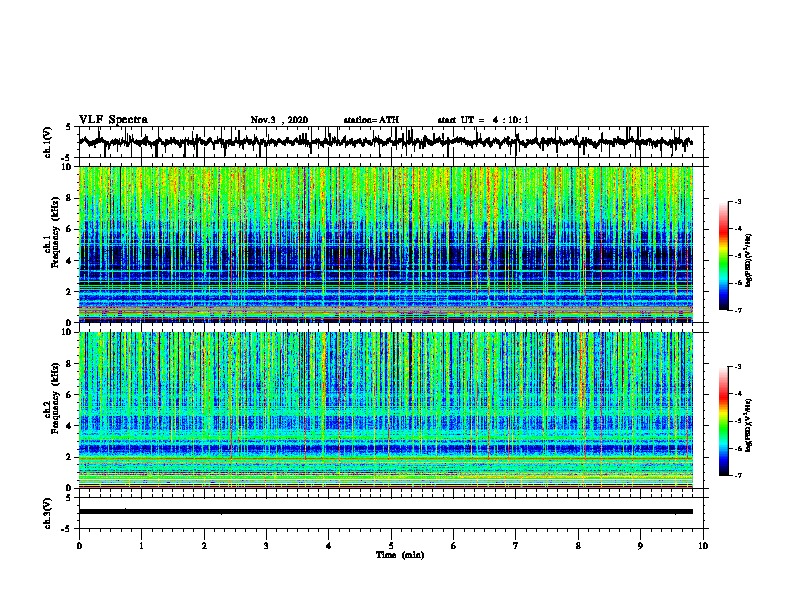Viewport: 792px width, 612px height.
Task: Click the ch.1 spectrogram panel
Action: 385,244
